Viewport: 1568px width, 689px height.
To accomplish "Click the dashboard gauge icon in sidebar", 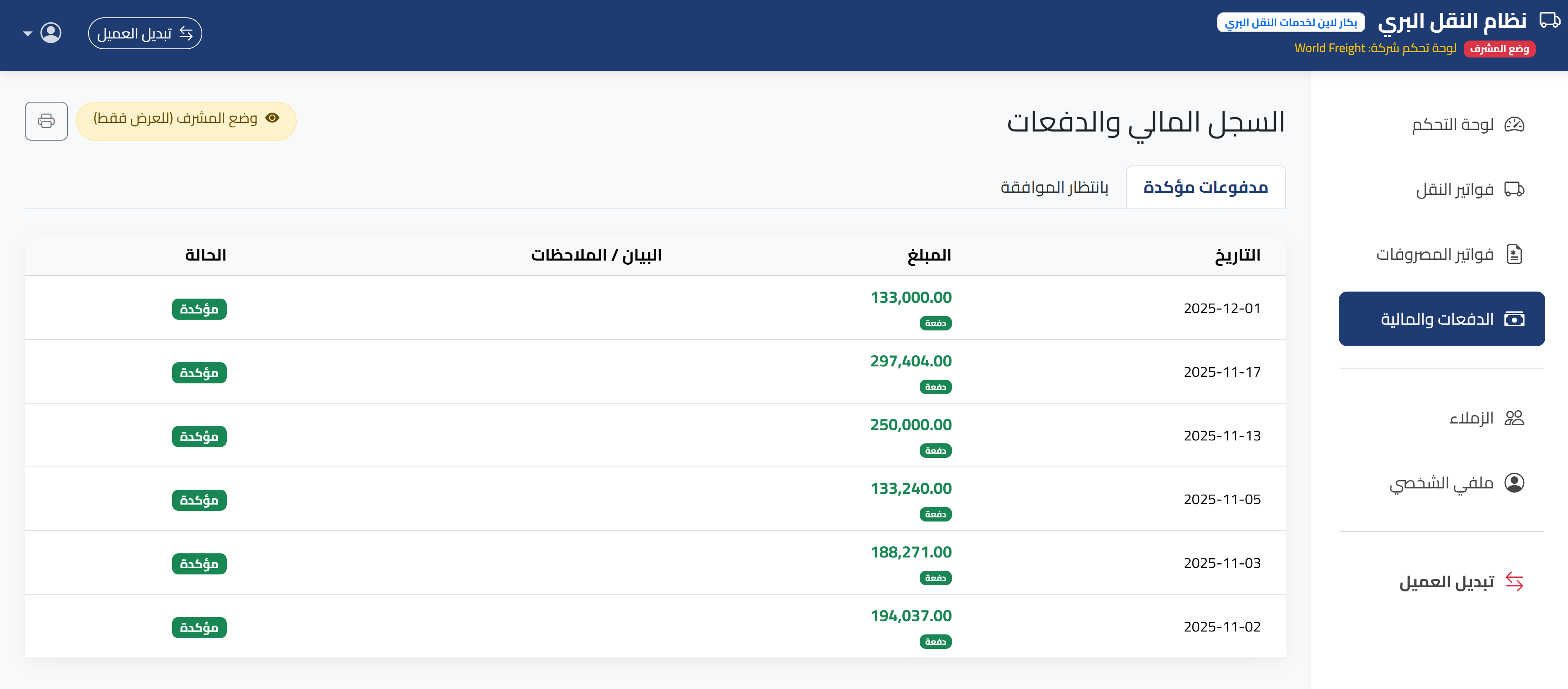I will point(1514,125).
